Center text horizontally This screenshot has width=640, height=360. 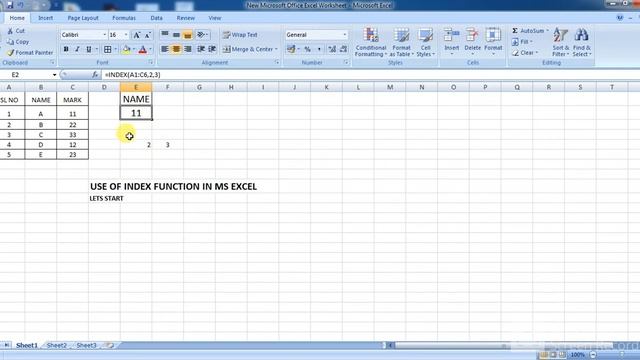[176, 49]
